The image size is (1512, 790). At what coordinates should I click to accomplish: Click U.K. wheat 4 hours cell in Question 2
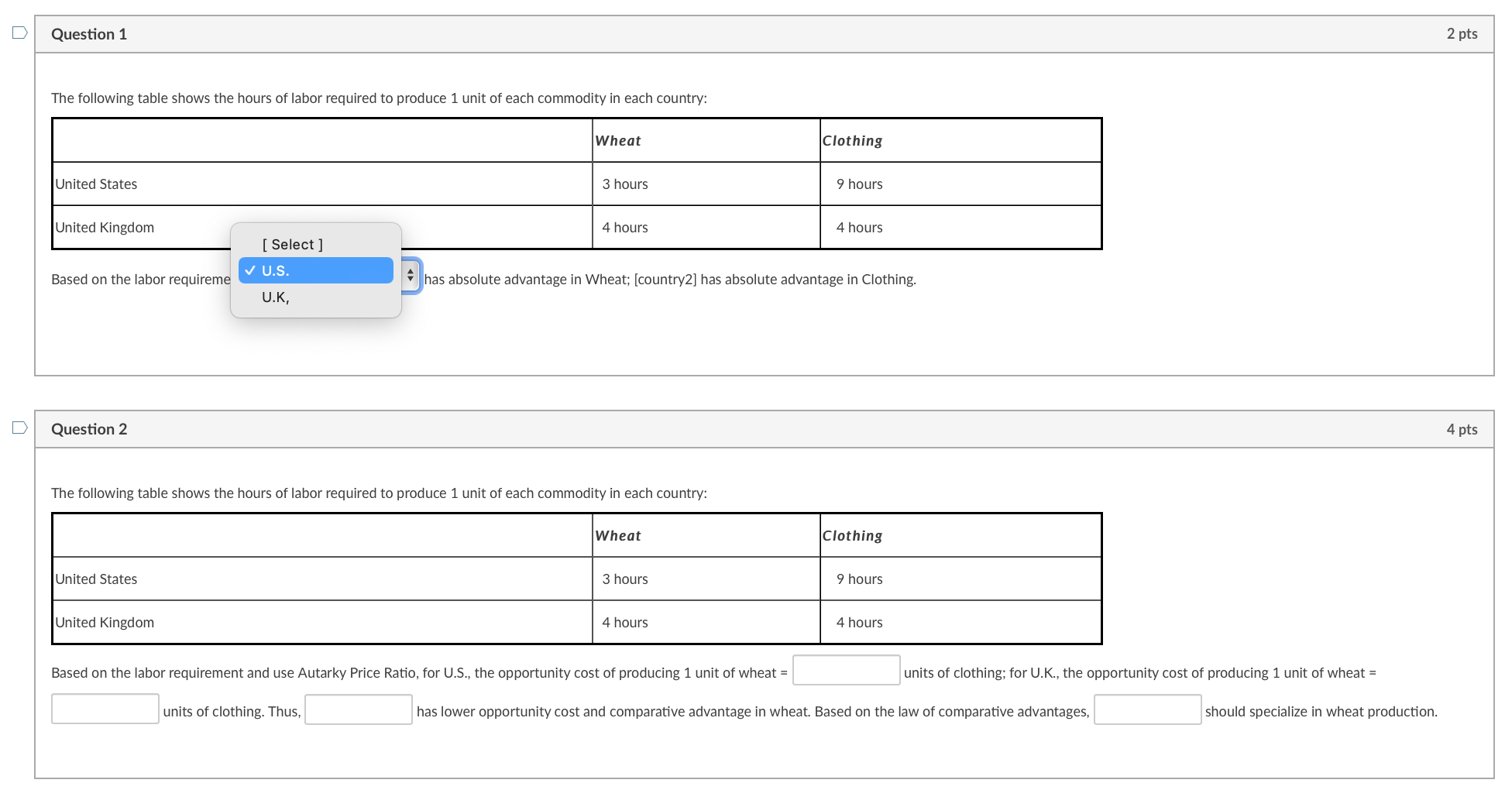(x=625, y=623)
